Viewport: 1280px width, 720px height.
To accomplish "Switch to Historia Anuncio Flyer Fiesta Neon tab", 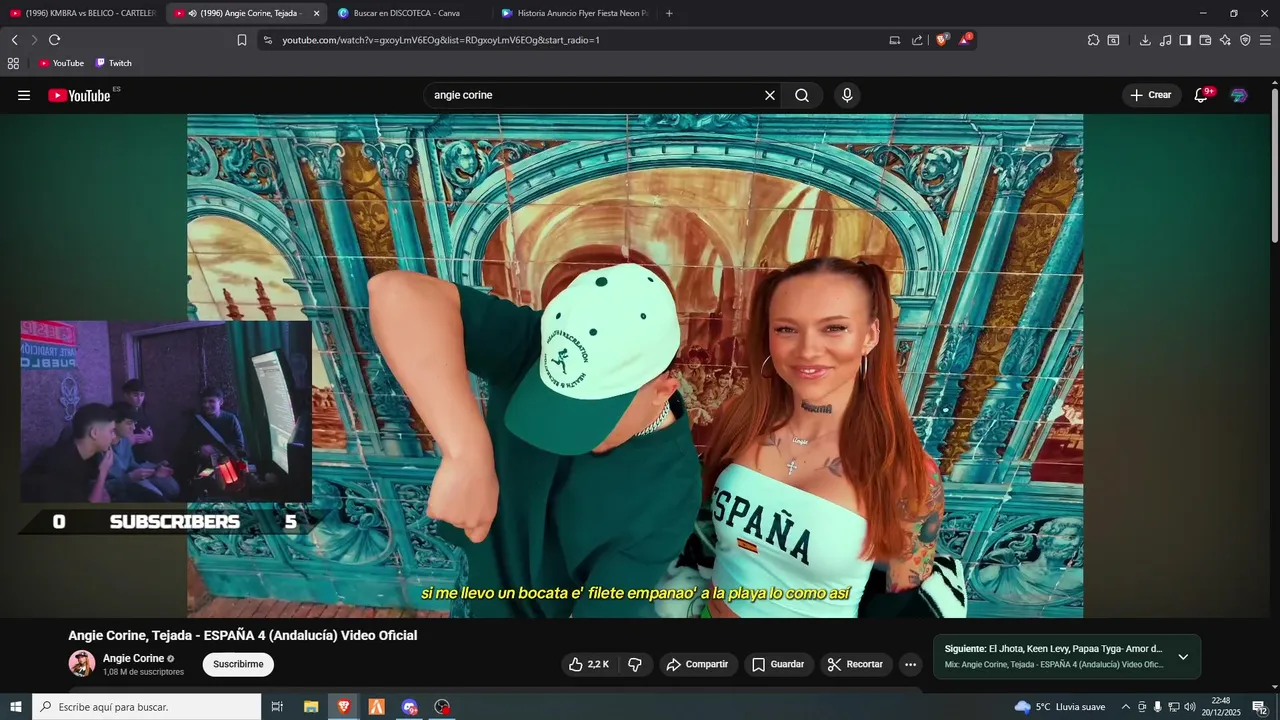I will point(575,13).
